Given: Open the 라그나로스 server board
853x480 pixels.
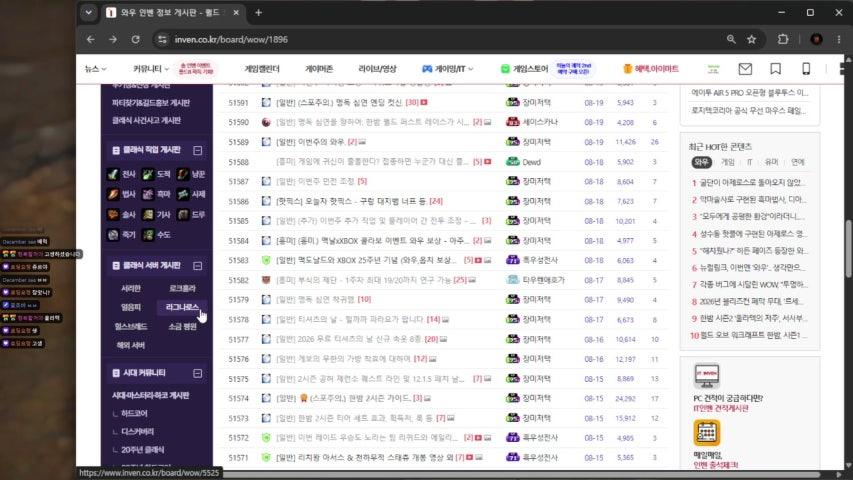Looking at the screenshot, I should pos(182,307).
